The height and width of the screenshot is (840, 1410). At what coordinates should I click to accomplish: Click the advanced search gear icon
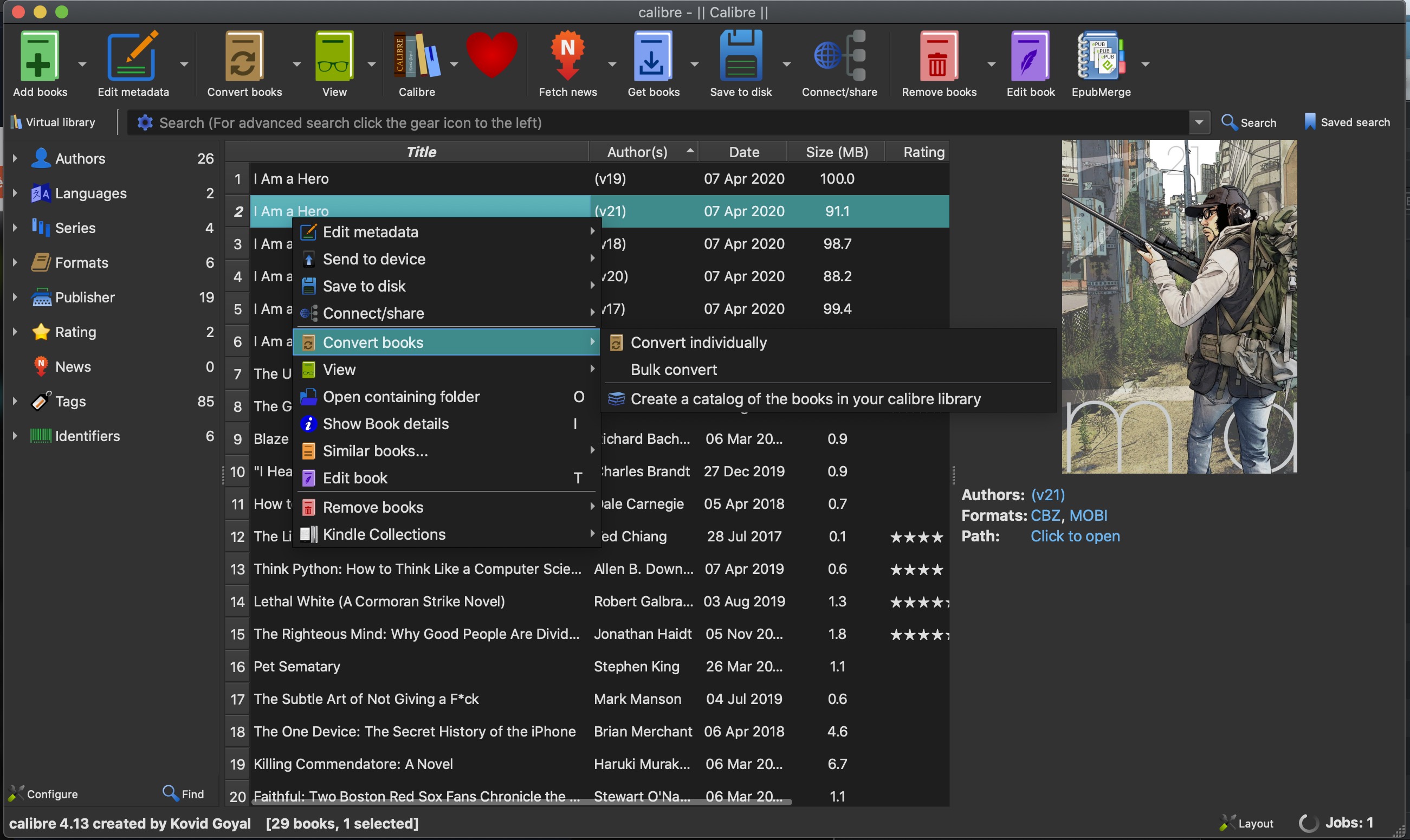145,122
